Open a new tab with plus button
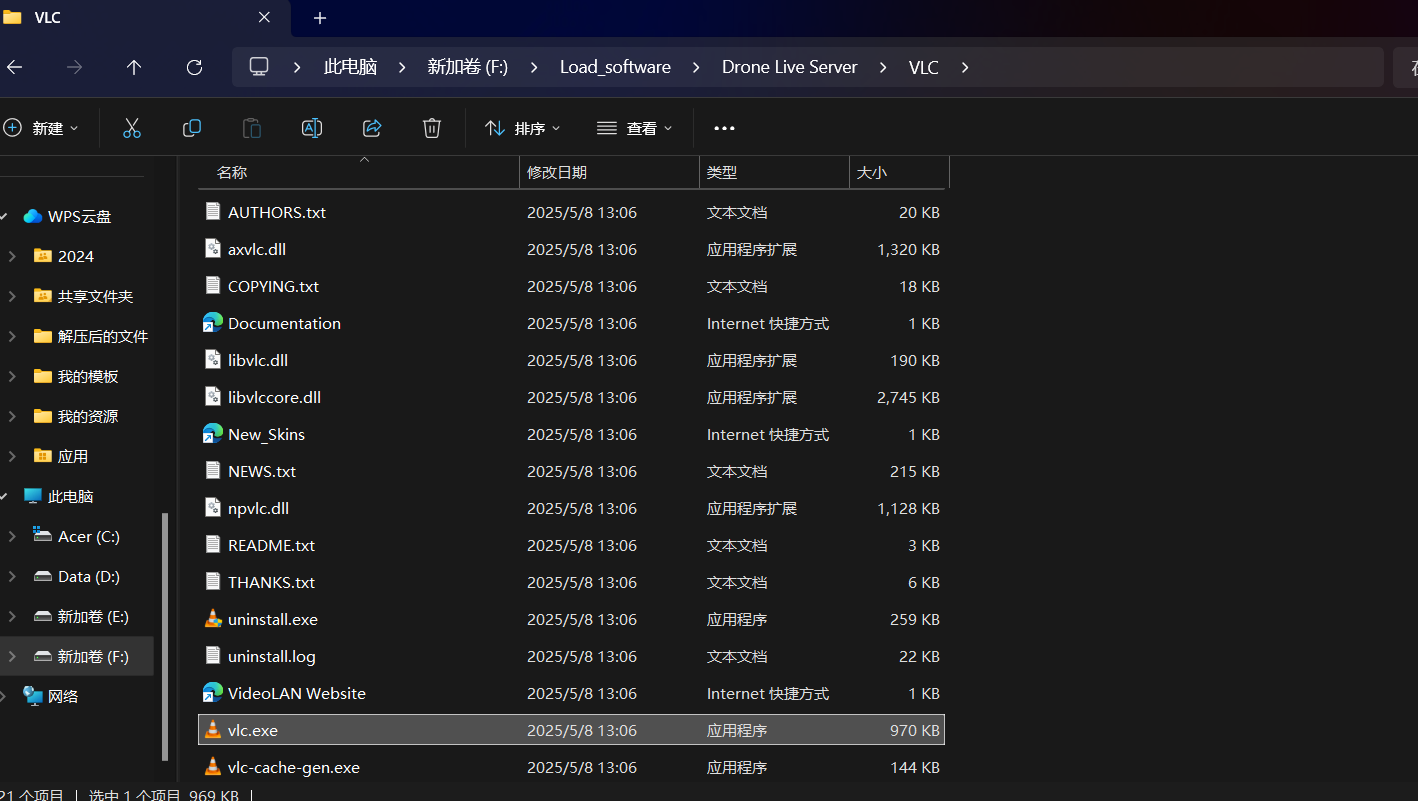 (x=320, y=18)
